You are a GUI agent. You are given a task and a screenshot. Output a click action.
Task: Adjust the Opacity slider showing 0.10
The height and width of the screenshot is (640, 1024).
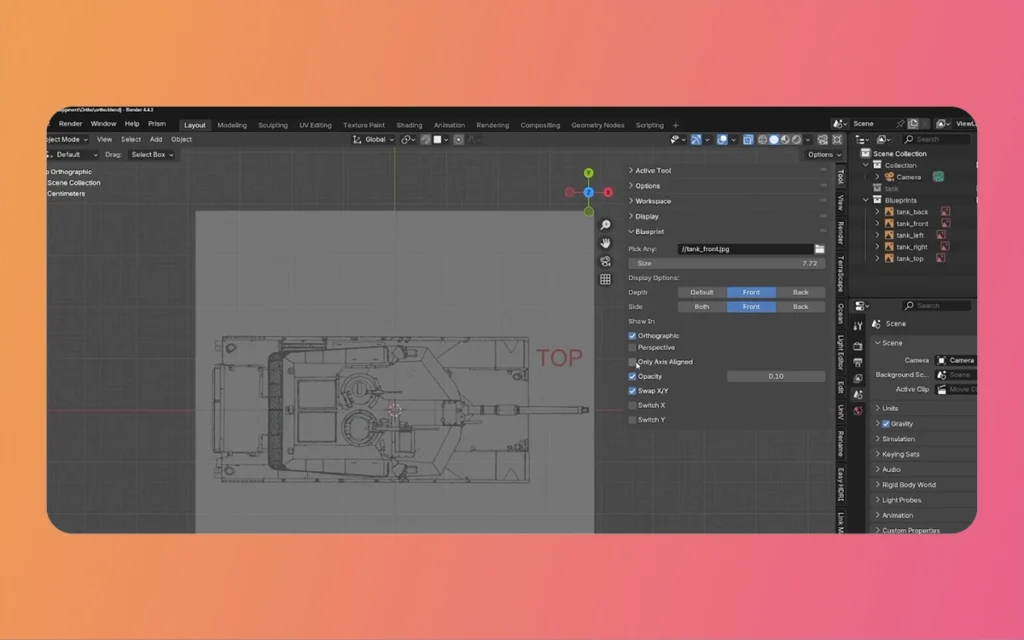point(776,376)
